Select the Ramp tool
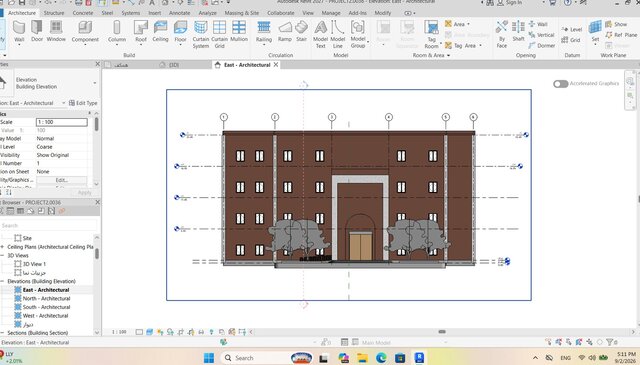The width and height of the screenshot is (640, 365). (x=284, y=31)
